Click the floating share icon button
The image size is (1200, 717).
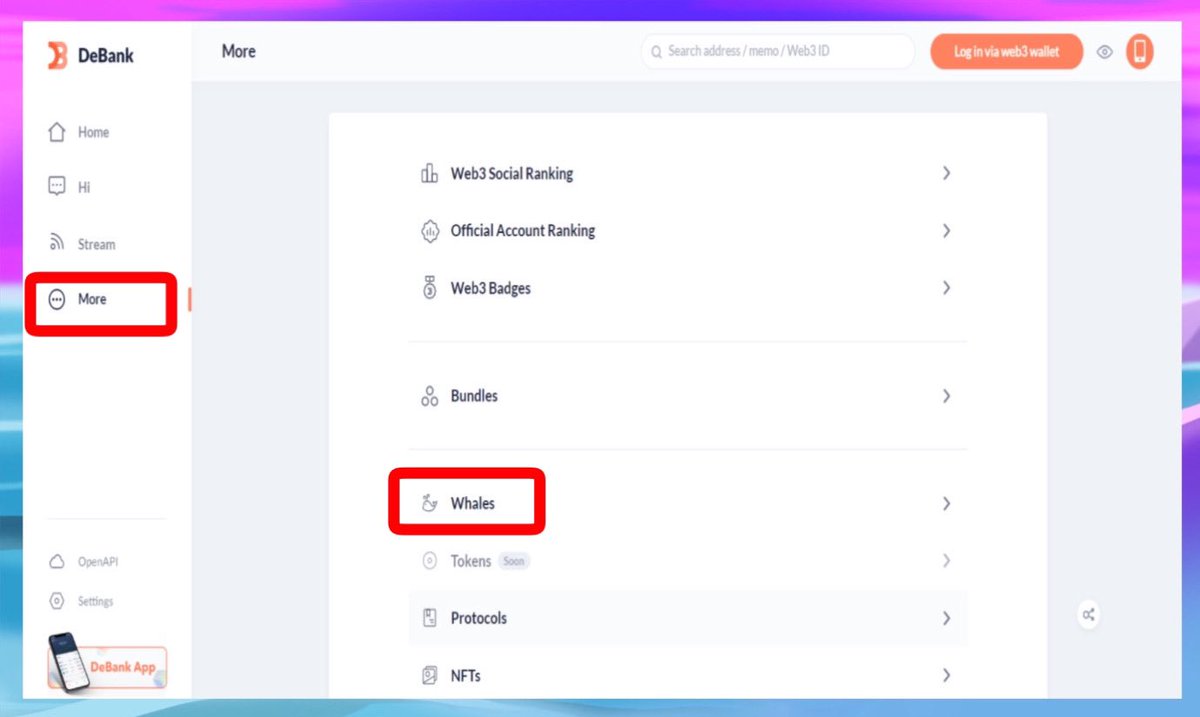click(x=1089, y=615)
